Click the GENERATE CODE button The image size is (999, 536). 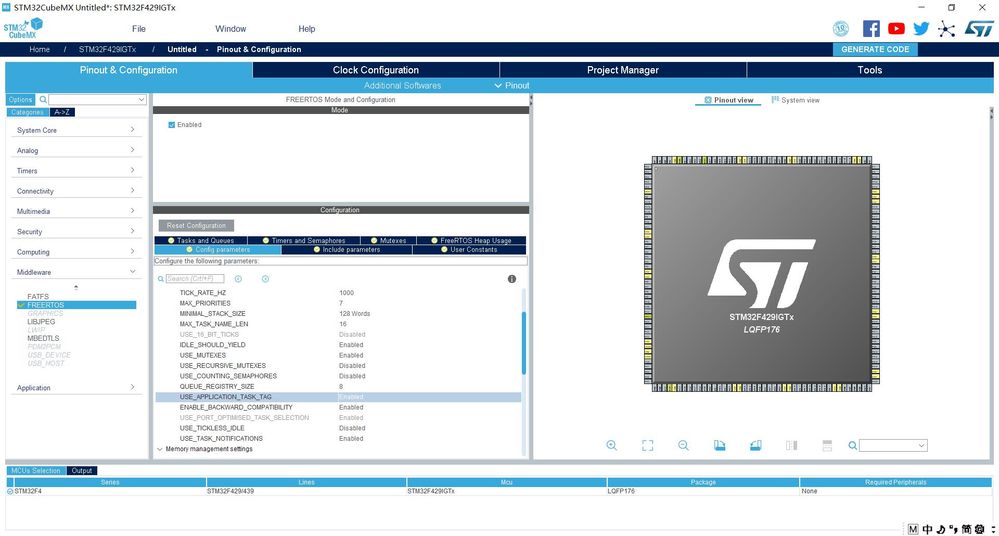coord(875,49)
